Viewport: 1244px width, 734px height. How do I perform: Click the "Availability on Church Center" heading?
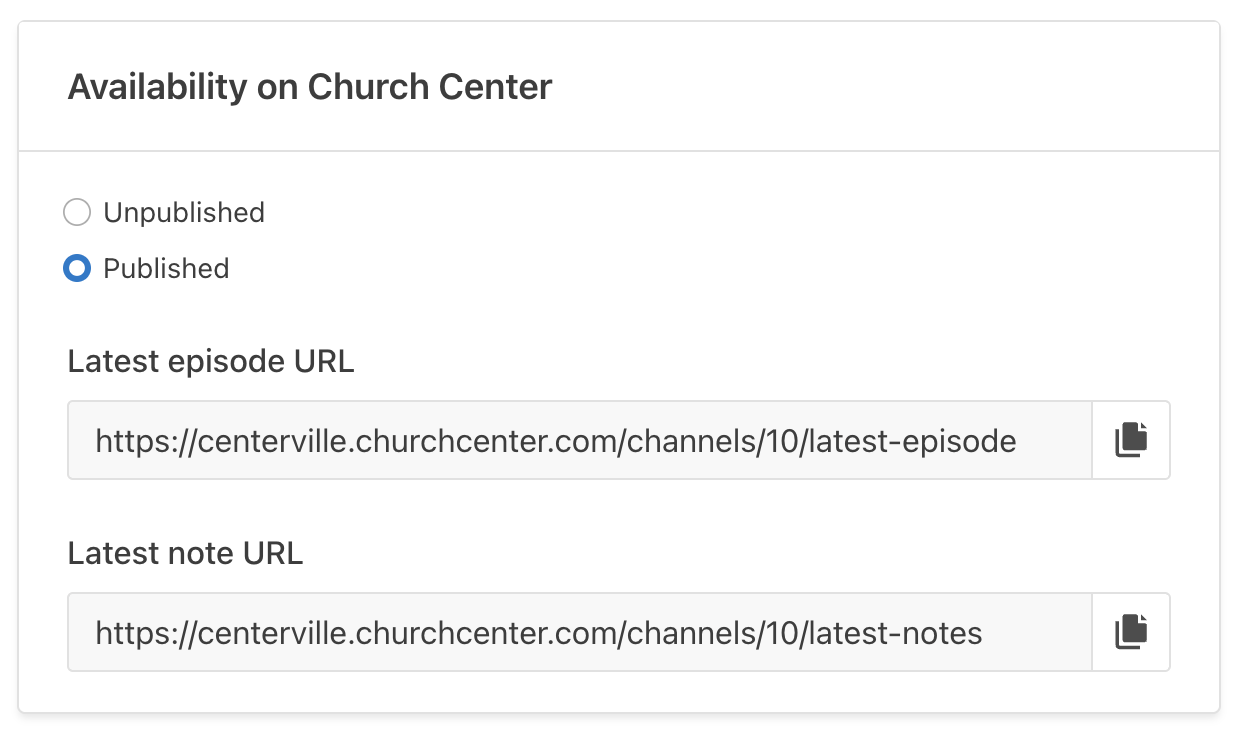[310, 87]
